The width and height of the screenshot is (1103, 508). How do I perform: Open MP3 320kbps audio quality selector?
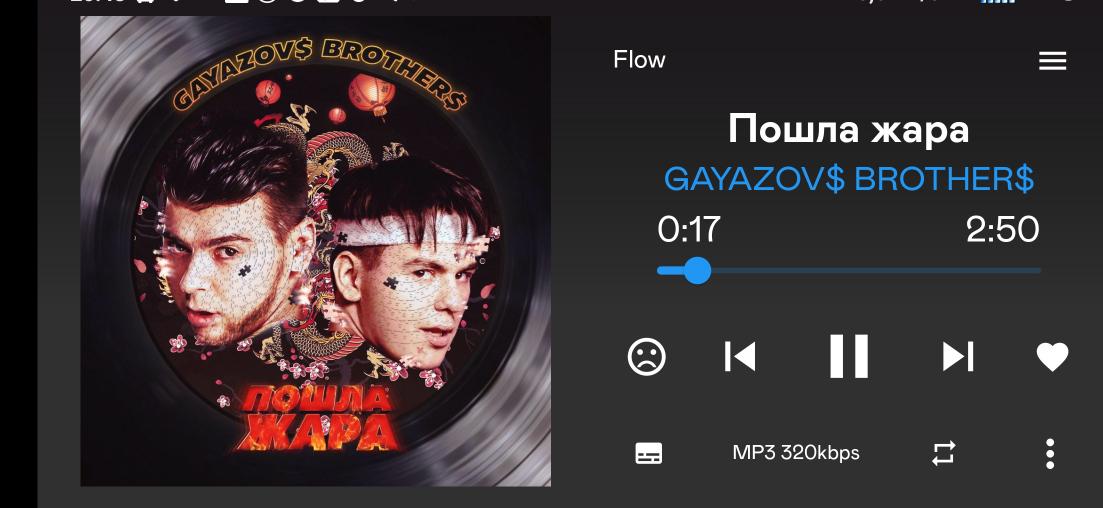[x=796, y=452]
